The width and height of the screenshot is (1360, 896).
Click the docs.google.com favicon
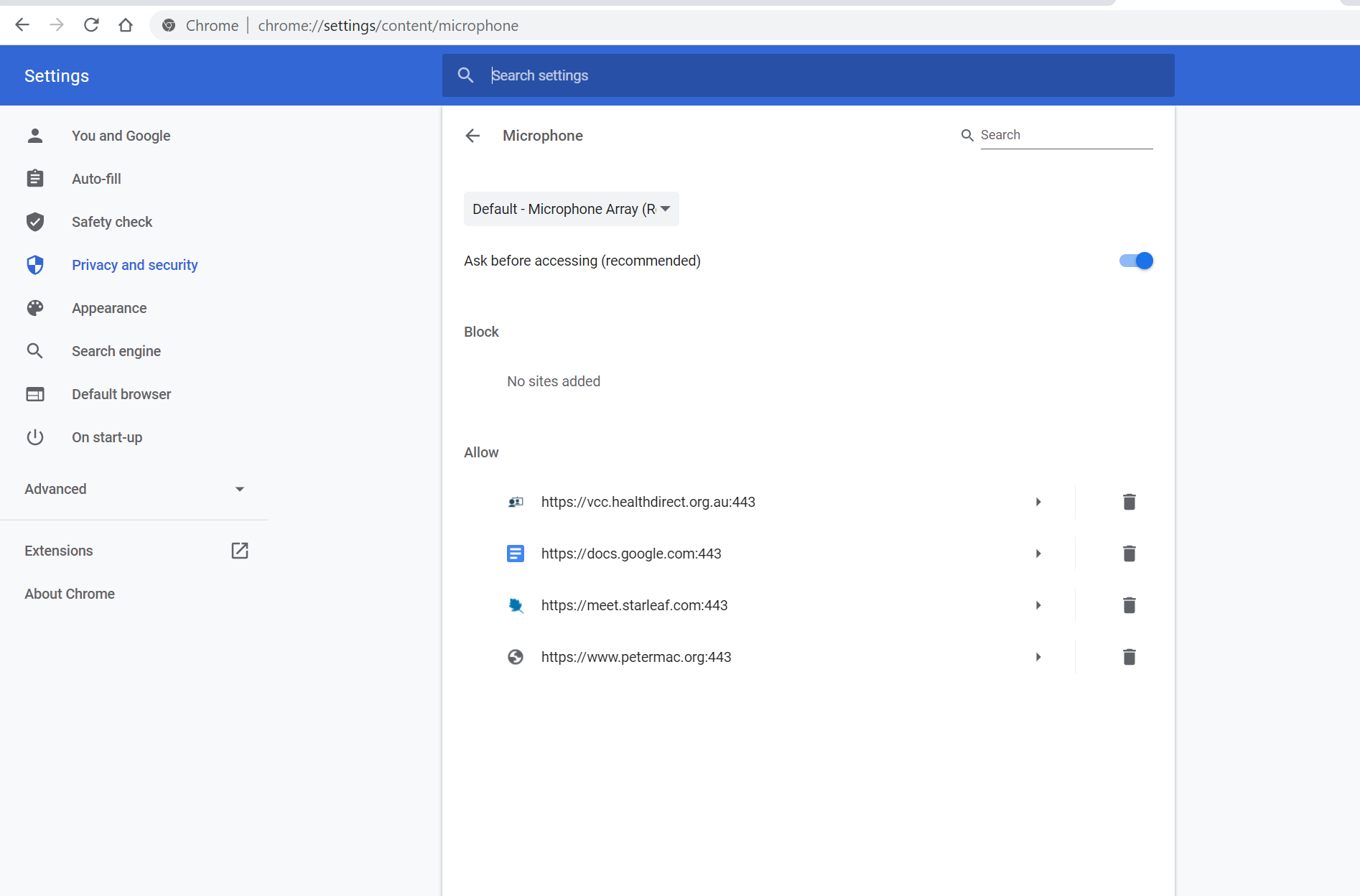click(516, 554)
